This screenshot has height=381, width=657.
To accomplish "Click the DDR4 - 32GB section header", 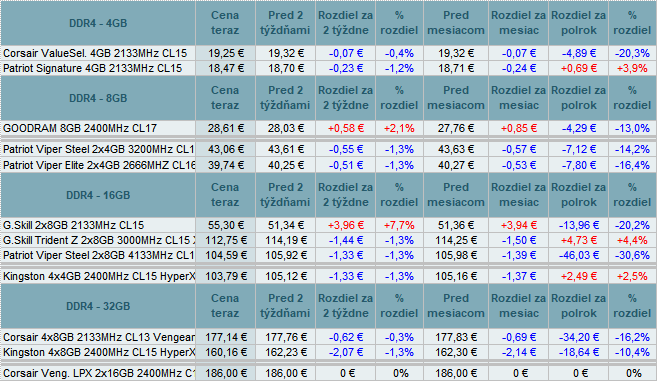I will pyautogui.click(x=98, y=306).
